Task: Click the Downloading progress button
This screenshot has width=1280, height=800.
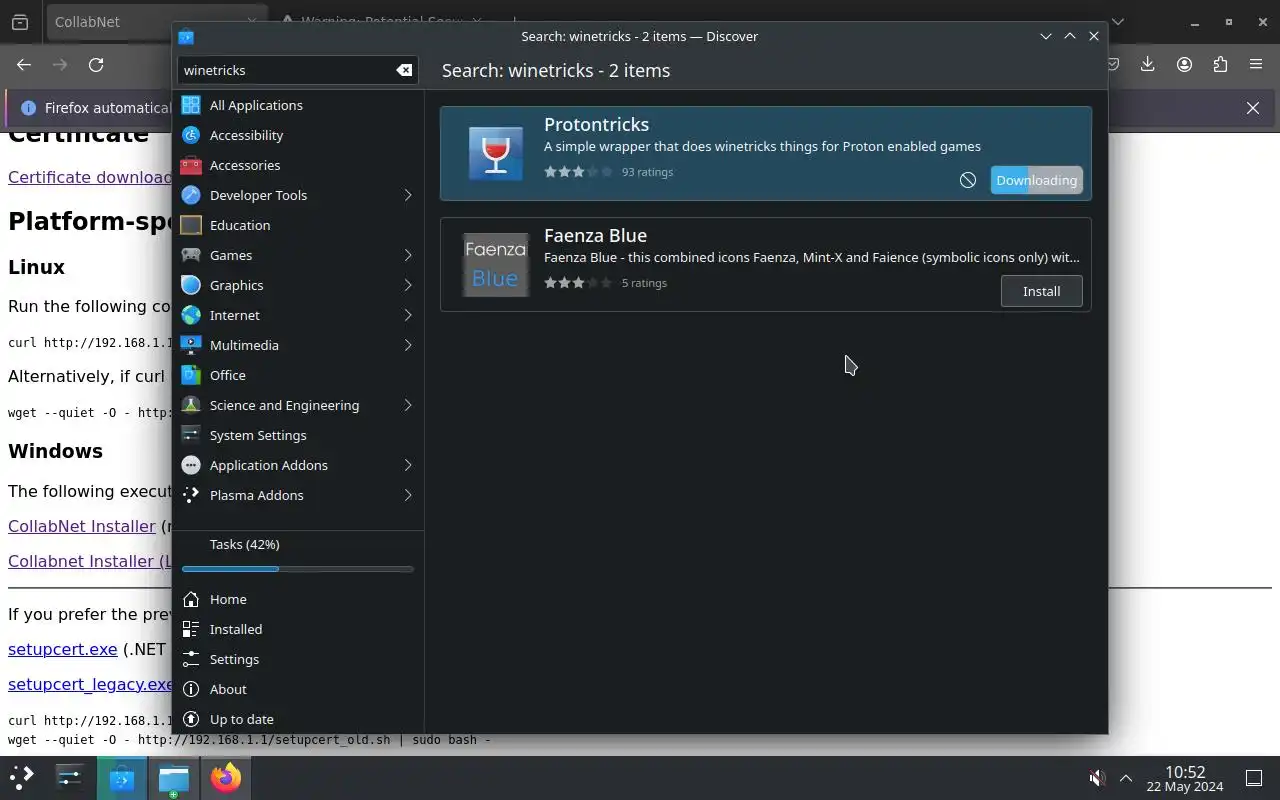Action: coord(1036,180)
